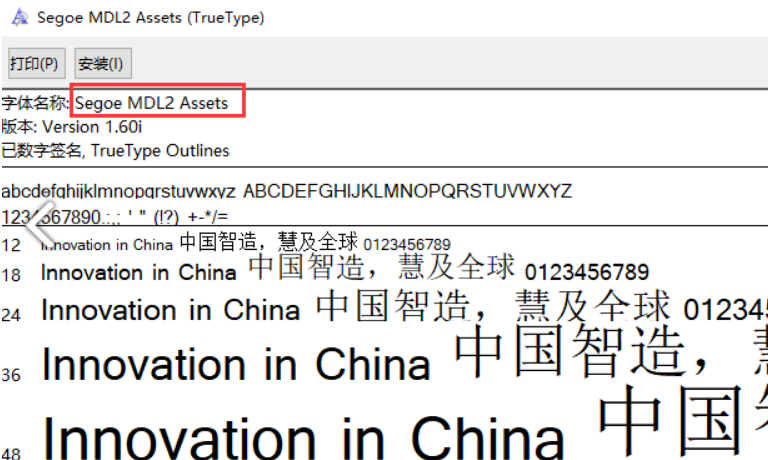Click the 打印(P) print button

(37, 63)
